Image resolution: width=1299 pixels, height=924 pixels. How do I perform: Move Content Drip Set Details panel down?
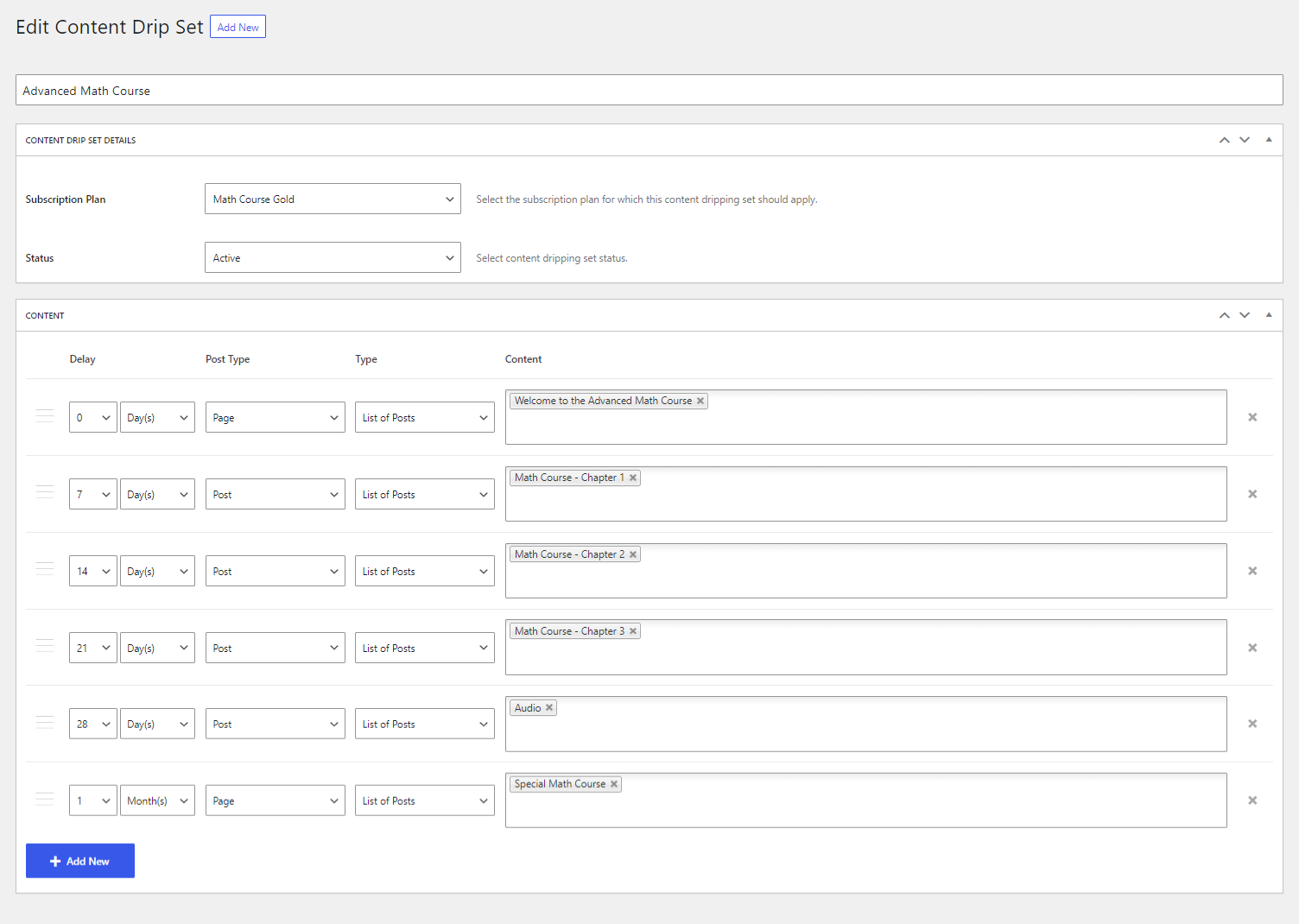pos(1245,140)
